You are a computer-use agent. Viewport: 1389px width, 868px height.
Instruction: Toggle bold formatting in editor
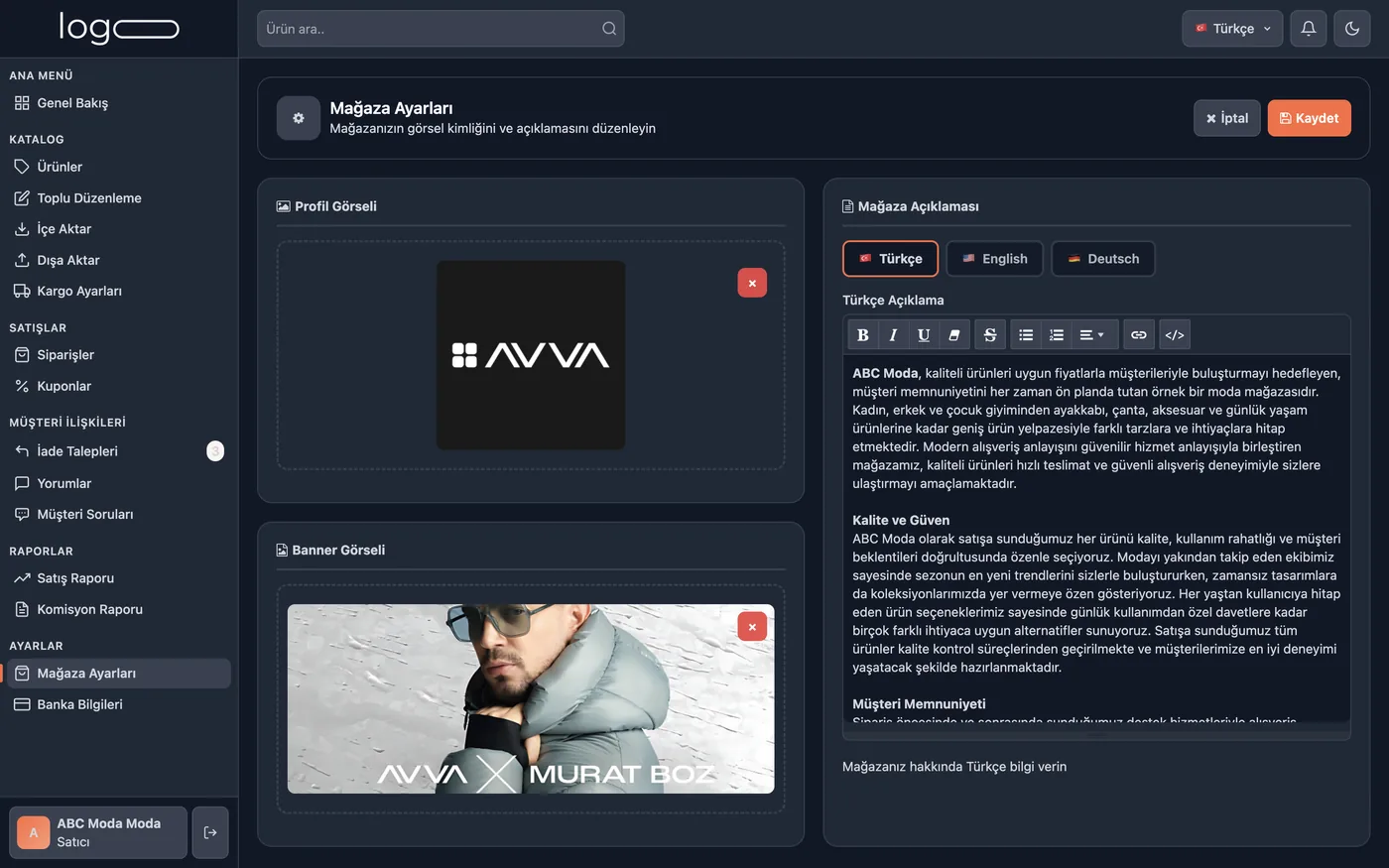862,335
